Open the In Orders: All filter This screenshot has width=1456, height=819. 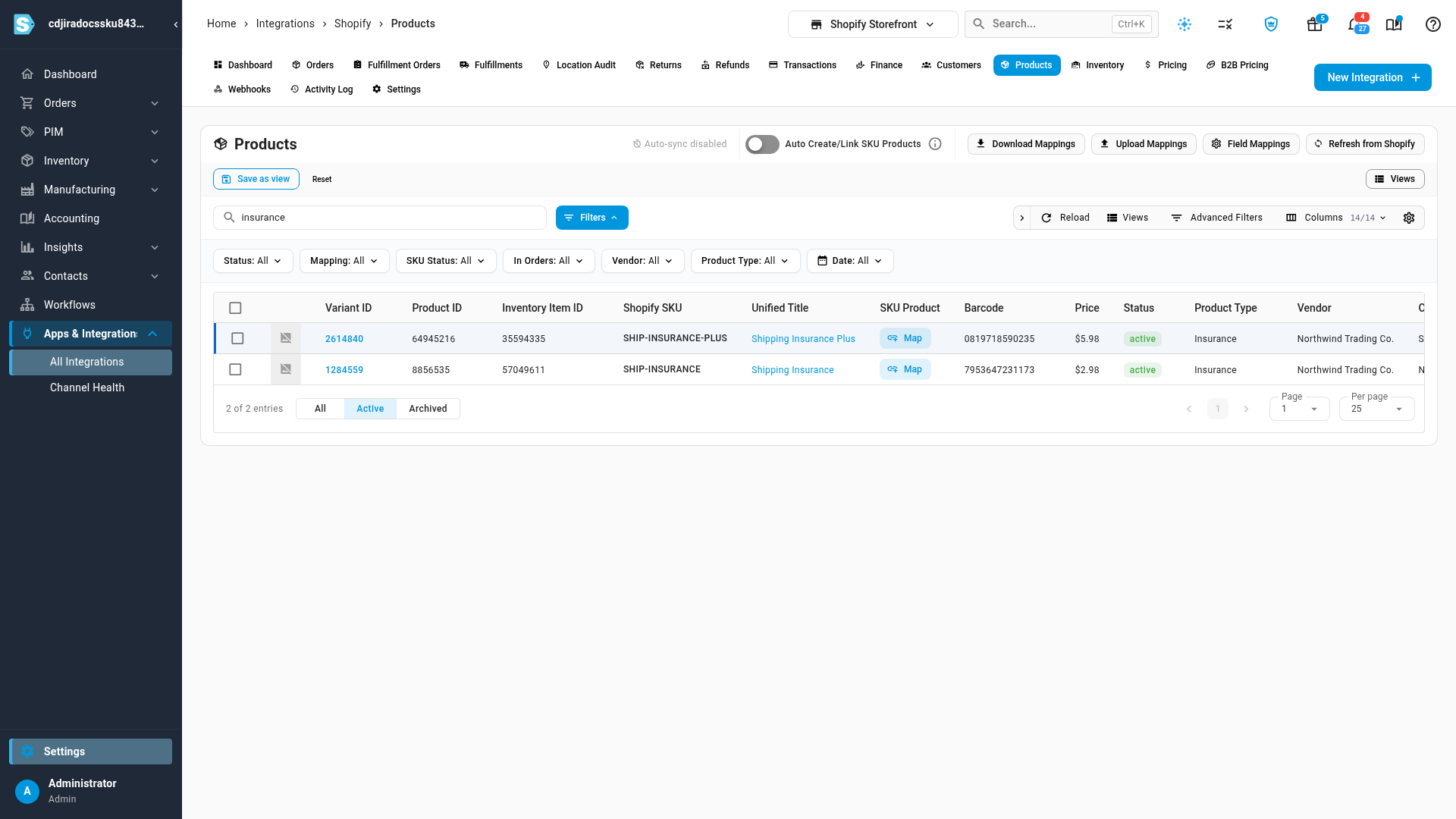548,261
